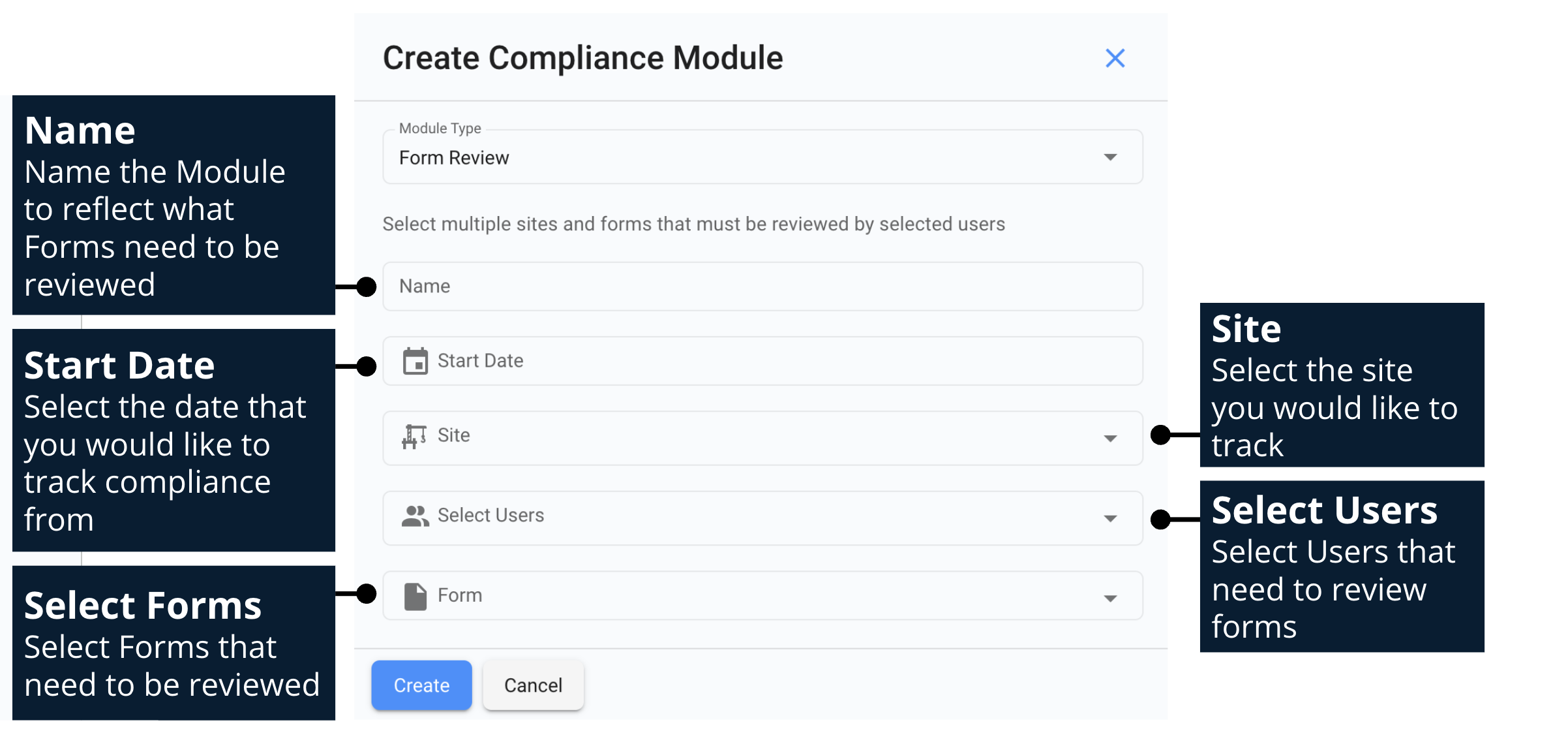Click the people icon in Select Users

[415, 516]
